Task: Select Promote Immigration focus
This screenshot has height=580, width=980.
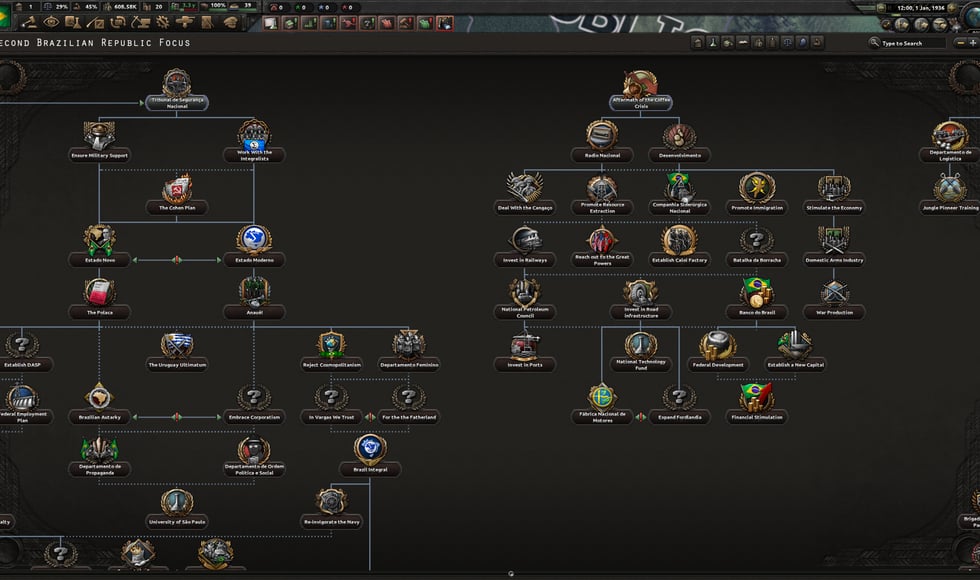Action: point(757,194)
